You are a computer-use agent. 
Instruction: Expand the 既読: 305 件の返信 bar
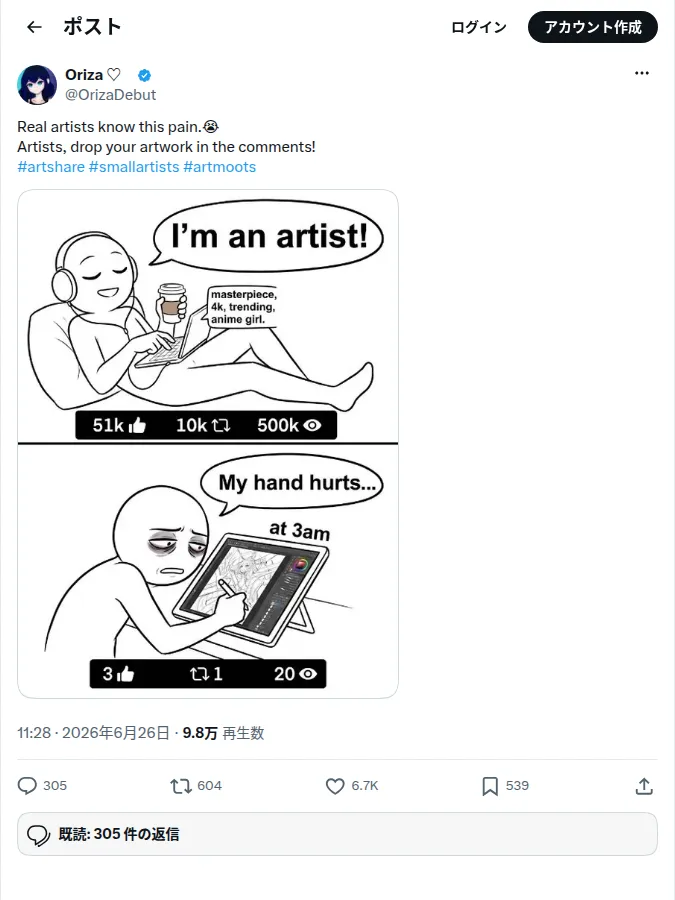click(x=337, y=834)
